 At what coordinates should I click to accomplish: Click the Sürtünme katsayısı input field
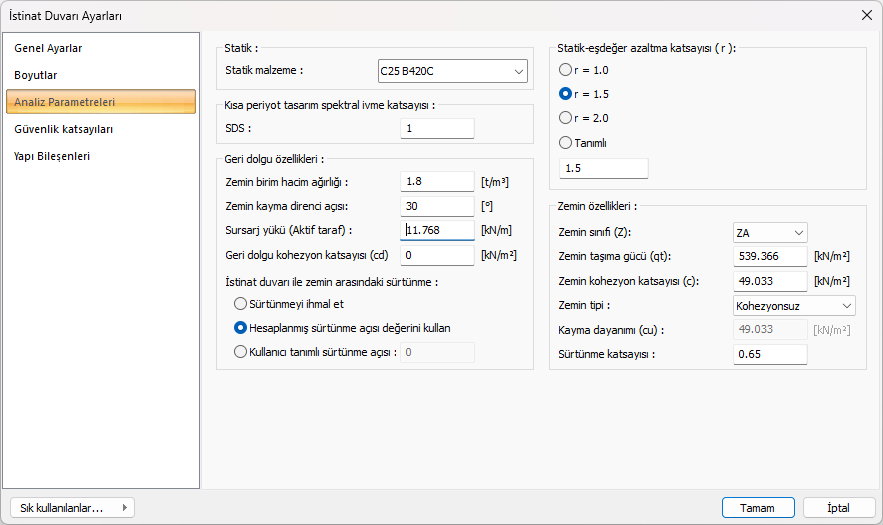click(769, 354)
